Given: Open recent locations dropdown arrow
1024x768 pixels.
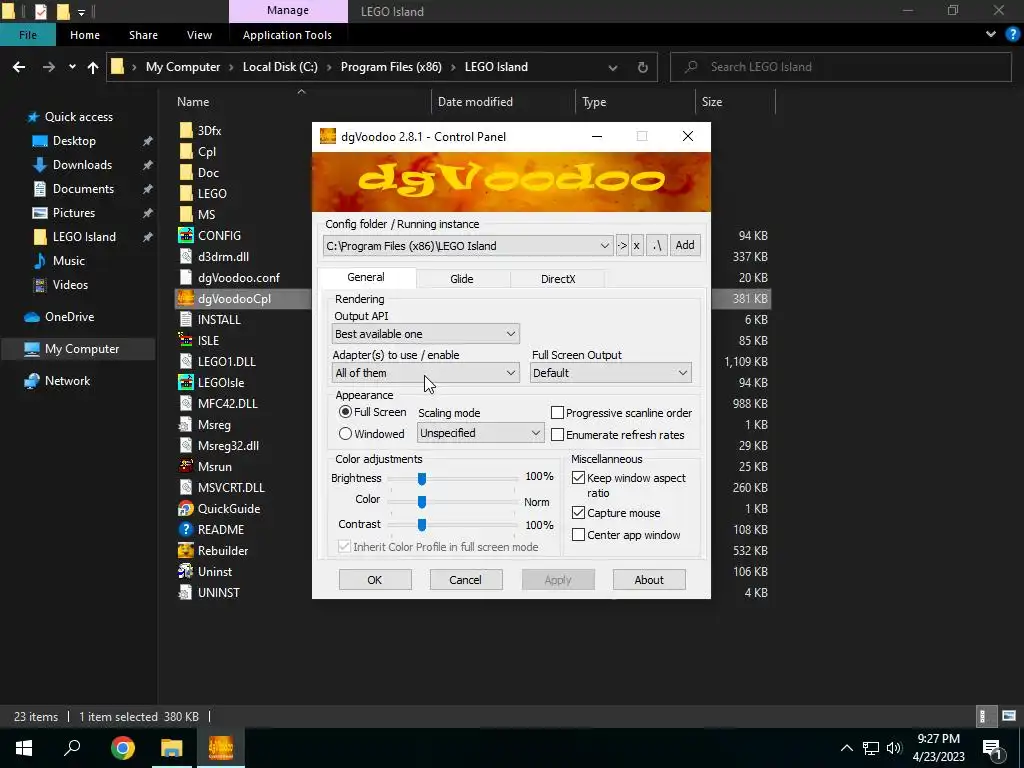Looking at the screenshot, I should click(x=72, y=67).
